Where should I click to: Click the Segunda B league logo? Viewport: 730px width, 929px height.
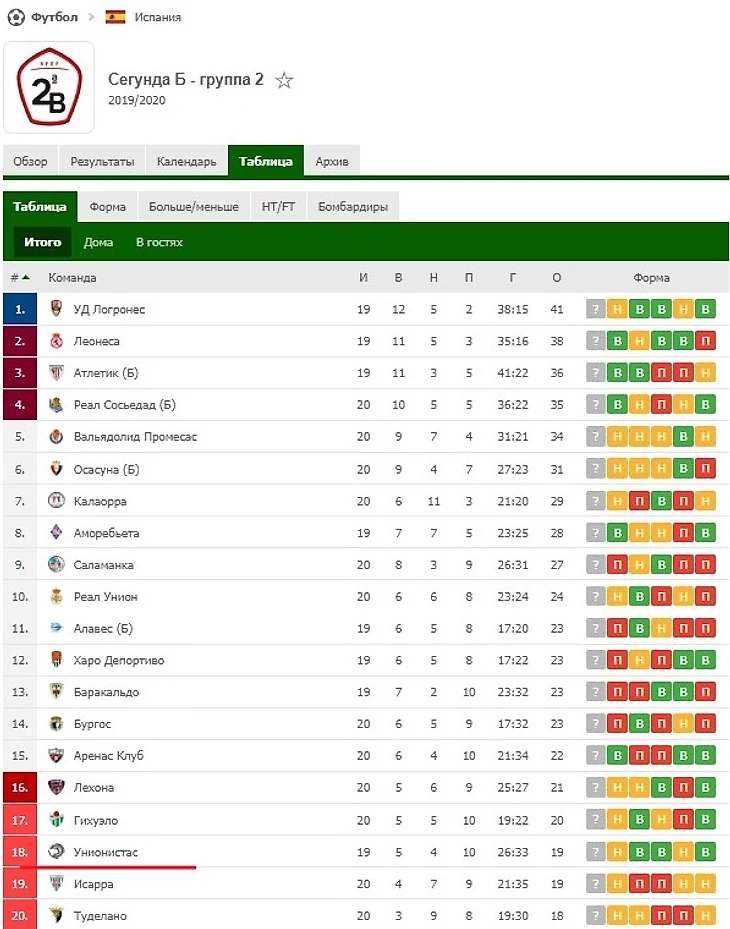point(49,87)
